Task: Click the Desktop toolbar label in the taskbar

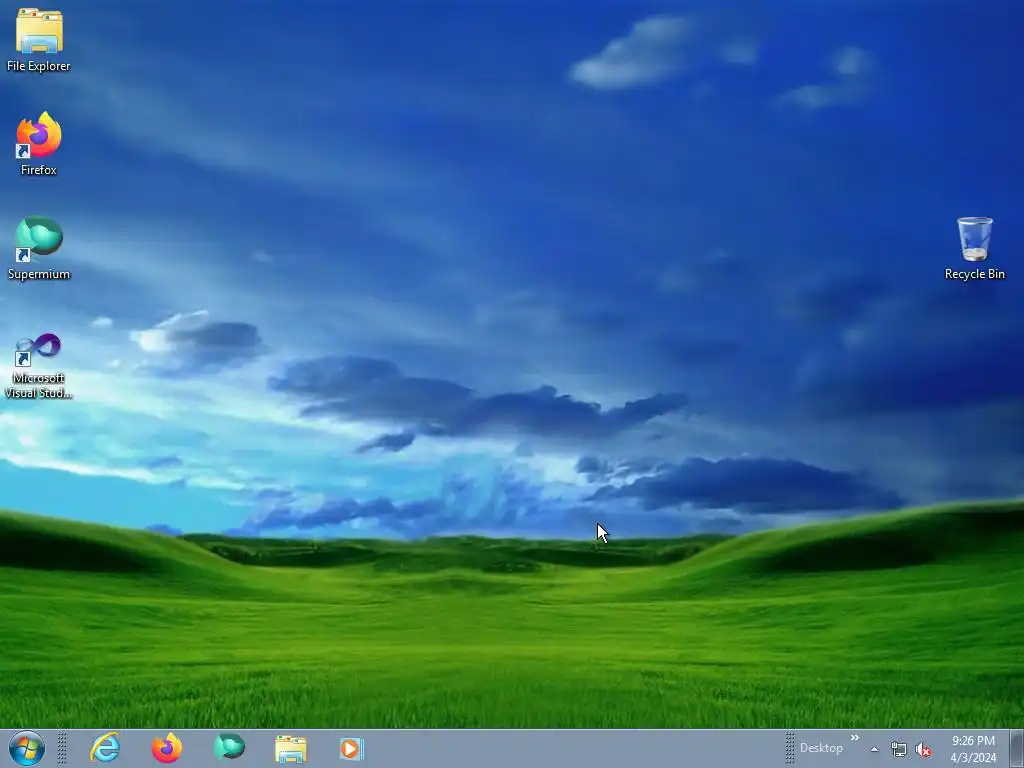Action: pyautogui.click(x=821, y=748)
